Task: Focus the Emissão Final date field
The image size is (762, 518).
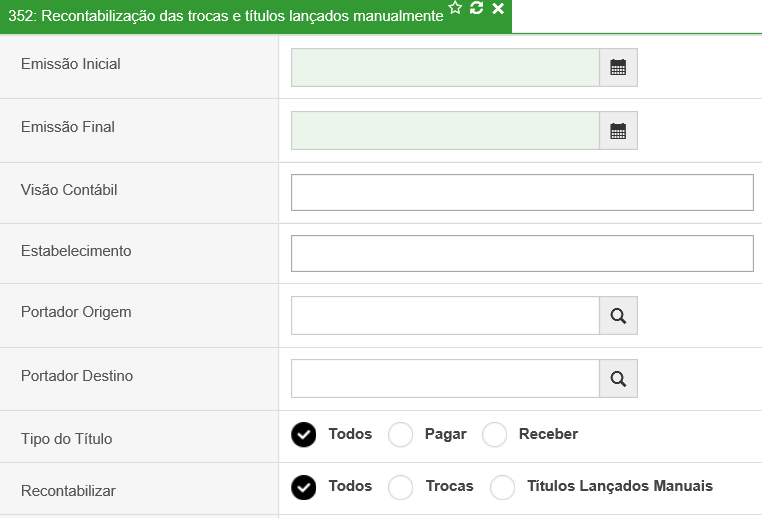Action: pos(445,131)
